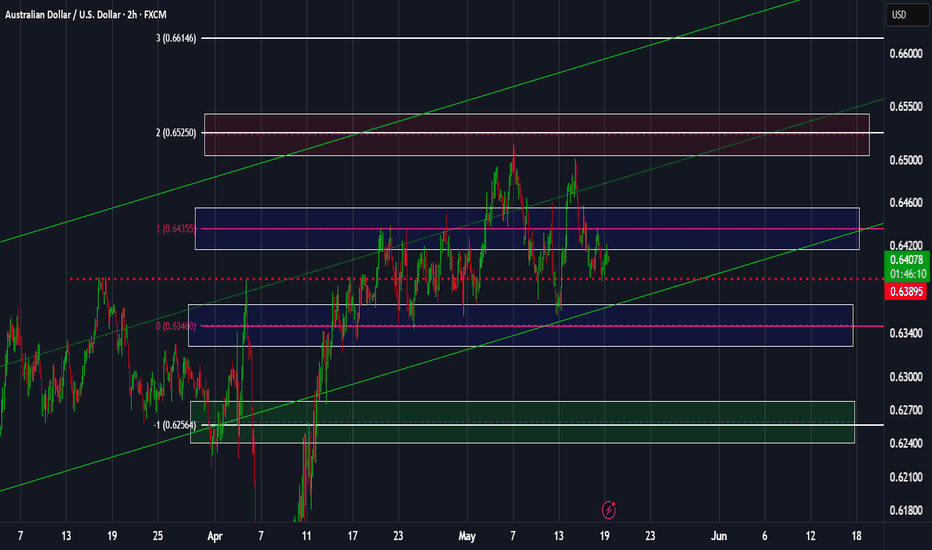932x550 pixels.
Task: Select the Fibonacci level label -1 (0.62564)
Action: 175,425
